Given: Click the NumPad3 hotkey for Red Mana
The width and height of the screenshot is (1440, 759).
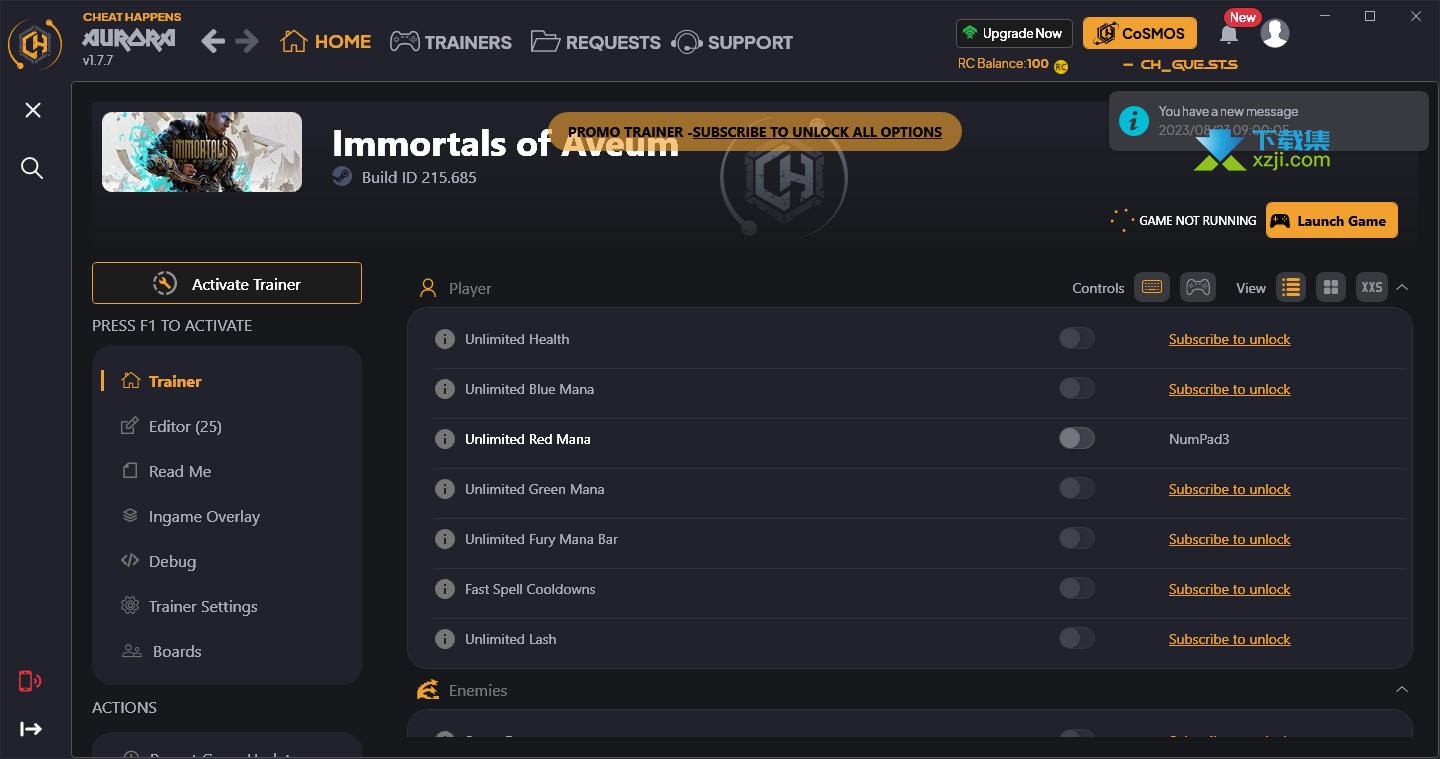Looking at the screenshot, I should click(x=1199, y=439).
